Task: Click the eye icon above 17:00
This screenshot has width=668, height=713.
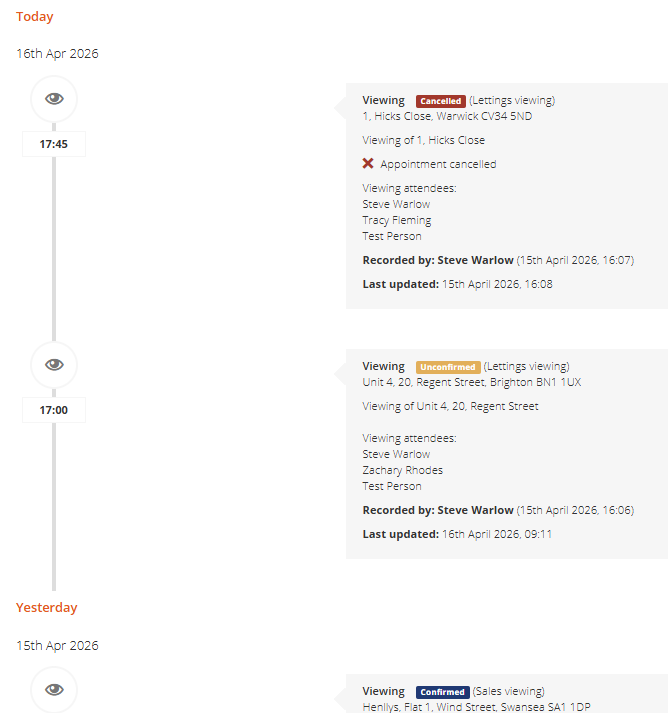Action: [x=54, y=364]
